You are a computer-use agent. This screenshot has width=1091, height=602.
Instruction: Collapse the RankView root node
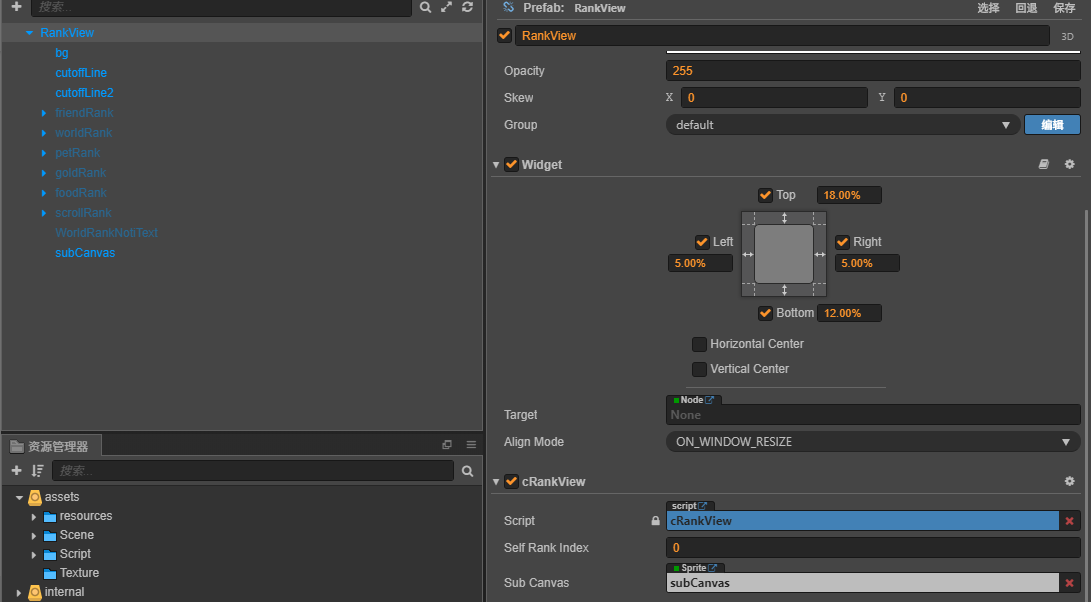click(29, 33)
